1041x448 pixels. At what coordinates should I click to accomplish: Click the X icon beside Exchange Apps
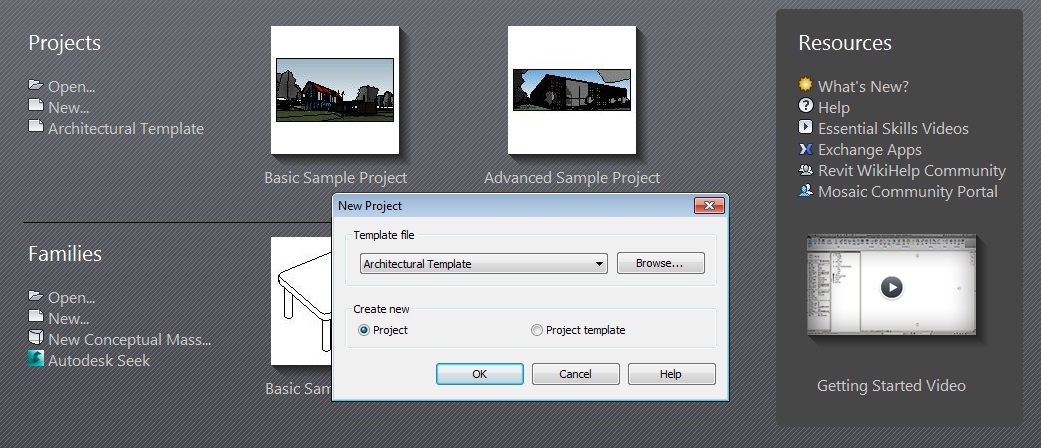point(805,149)
